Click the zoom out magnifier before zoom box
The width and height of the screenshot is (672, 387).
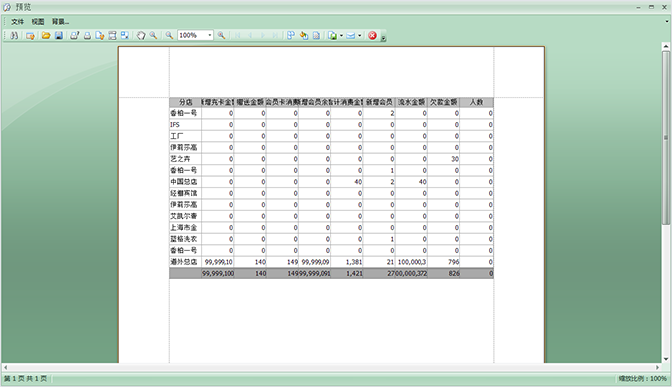click(169, 36)
